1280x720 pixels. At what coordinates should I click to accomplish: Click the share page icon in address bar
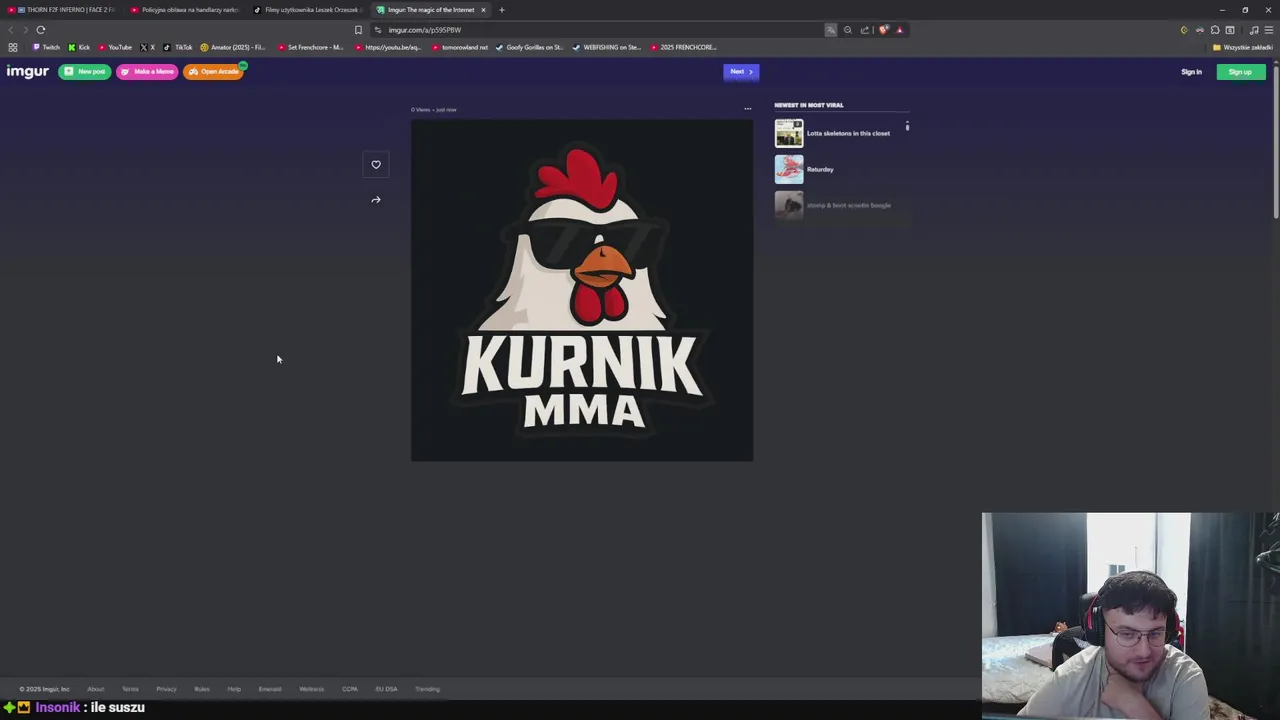(x=865, y=30)
